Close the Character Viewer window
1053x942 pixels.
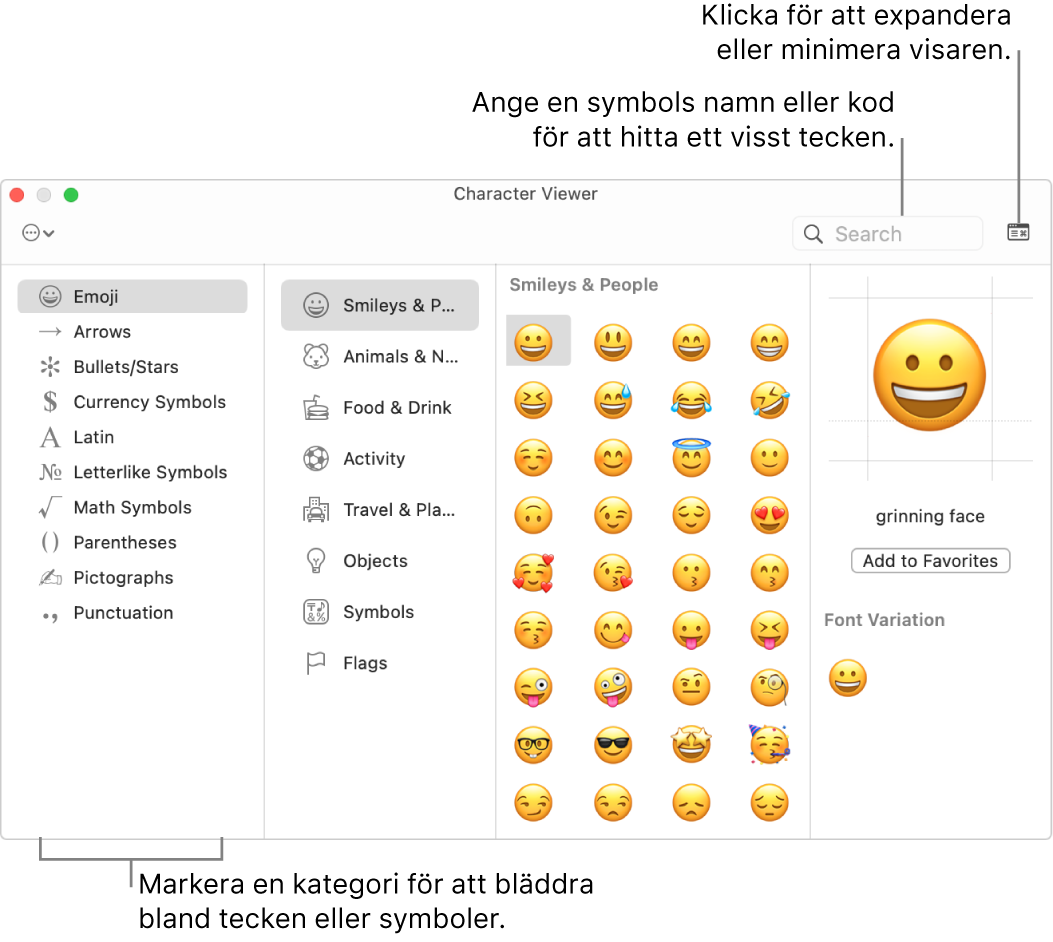coord(17,195)
